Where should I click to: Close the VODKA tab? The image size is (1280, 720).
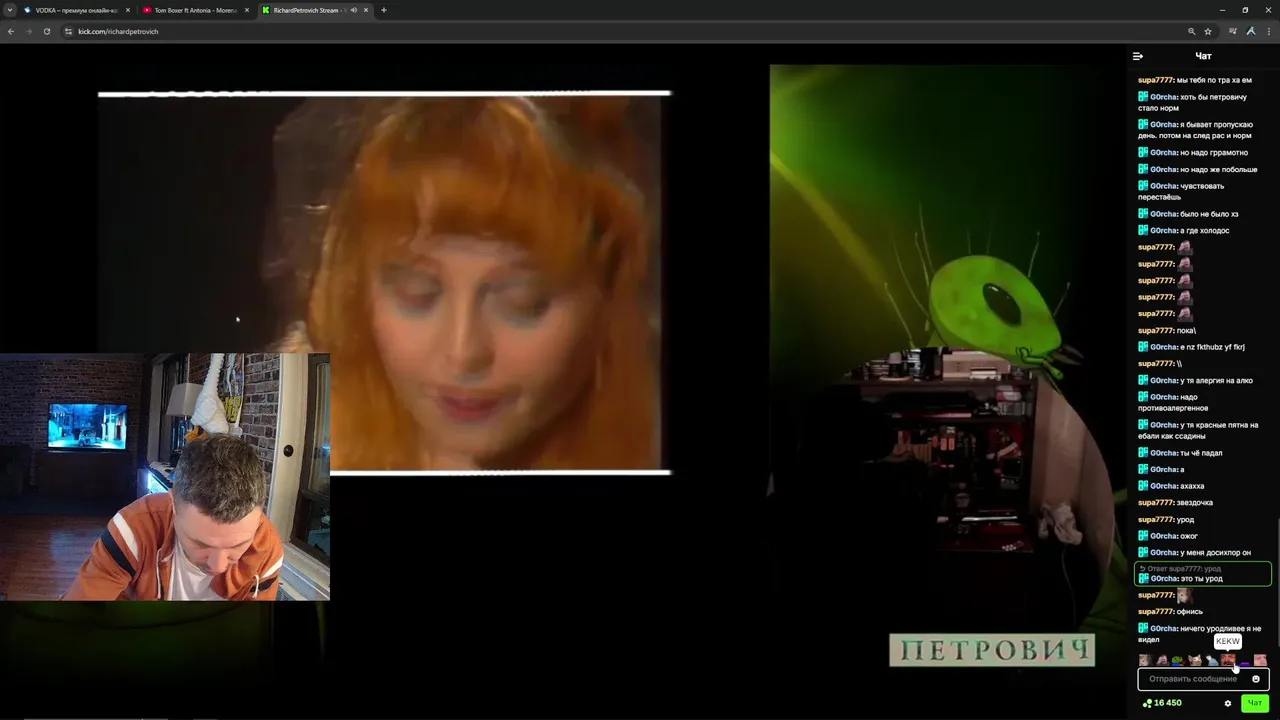click(x=128, y=10)
